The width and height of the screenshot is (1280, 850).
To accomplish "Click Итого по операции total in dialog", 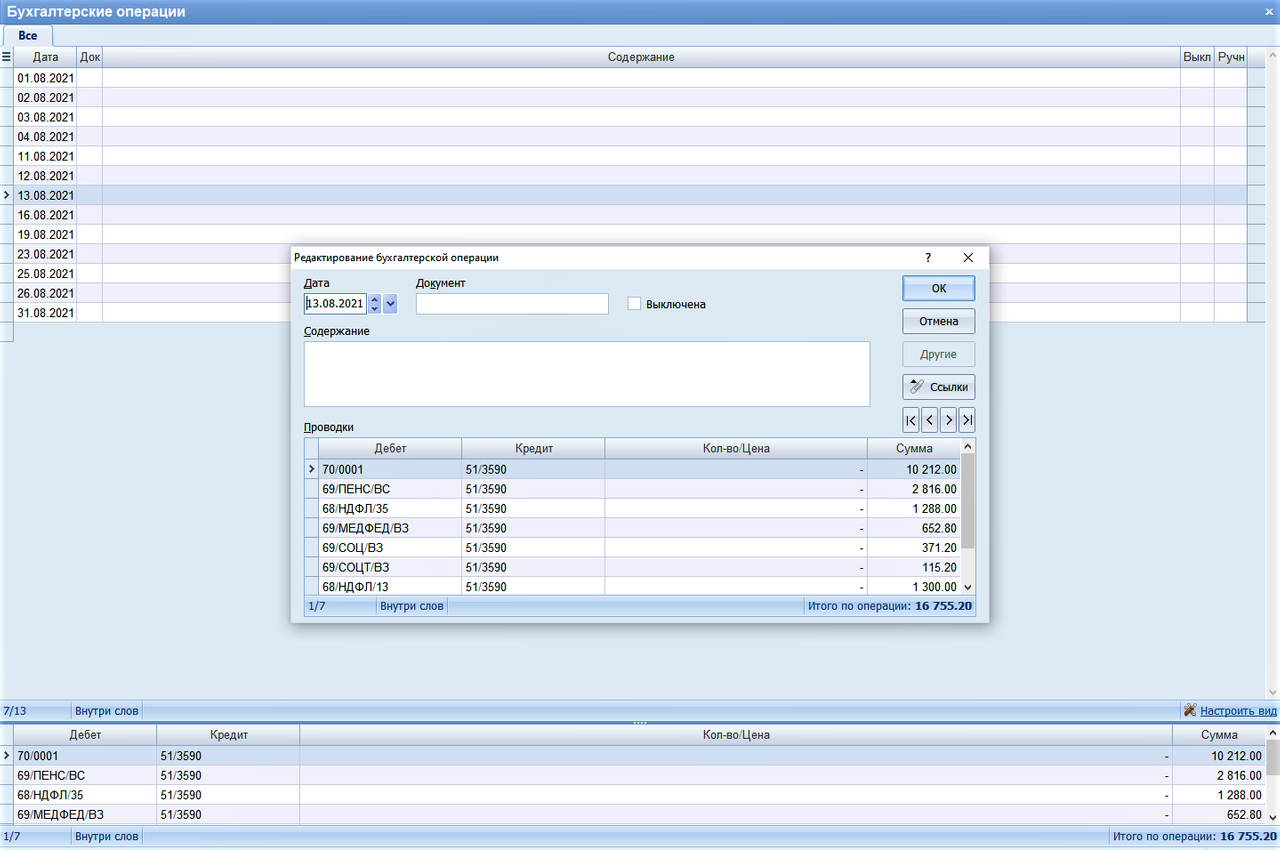I will (889, 606).
